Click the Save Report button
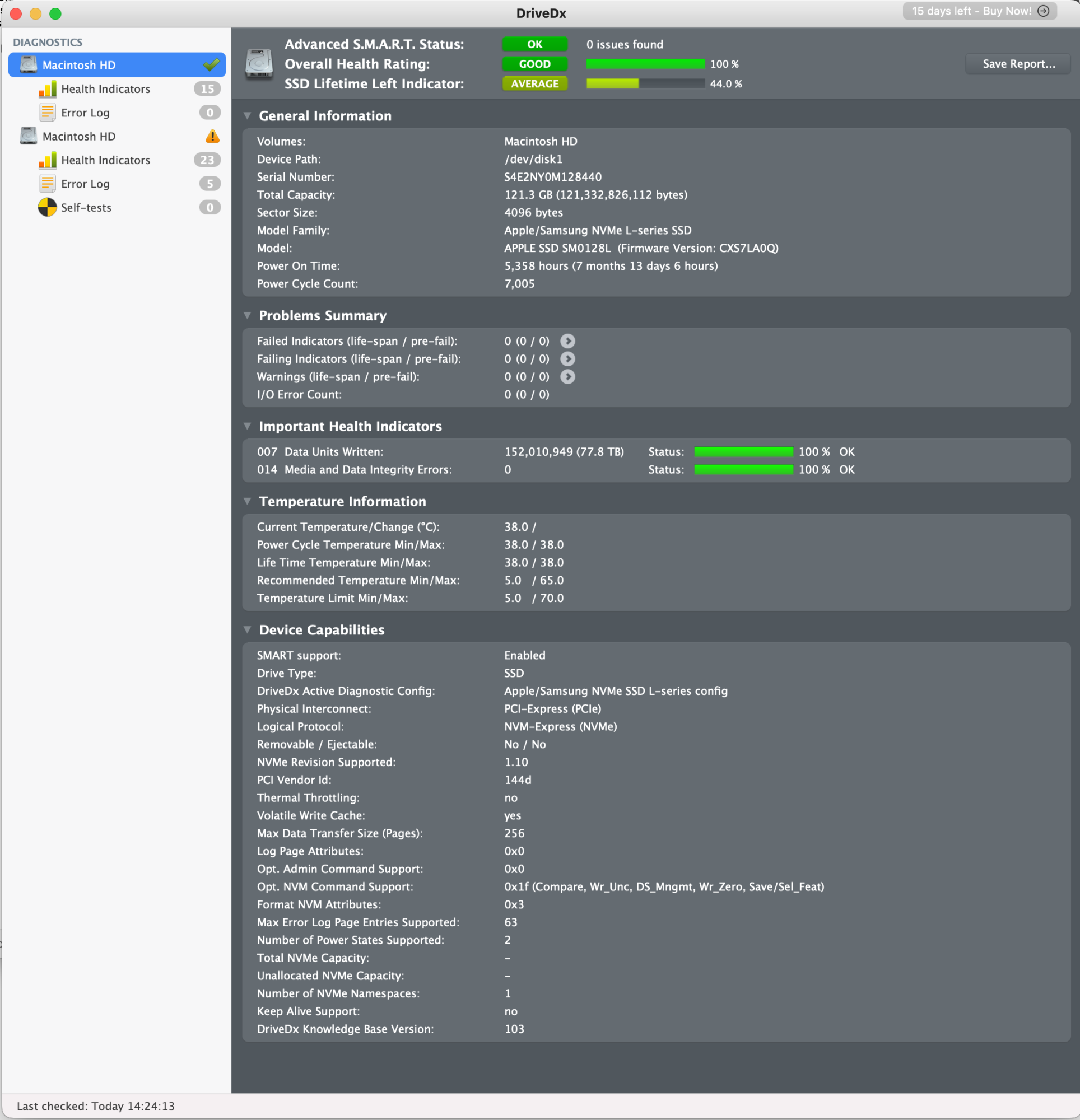The width and height of the screenshot is (1080, 1120). pyautogui.click(x=1018, y=63)
